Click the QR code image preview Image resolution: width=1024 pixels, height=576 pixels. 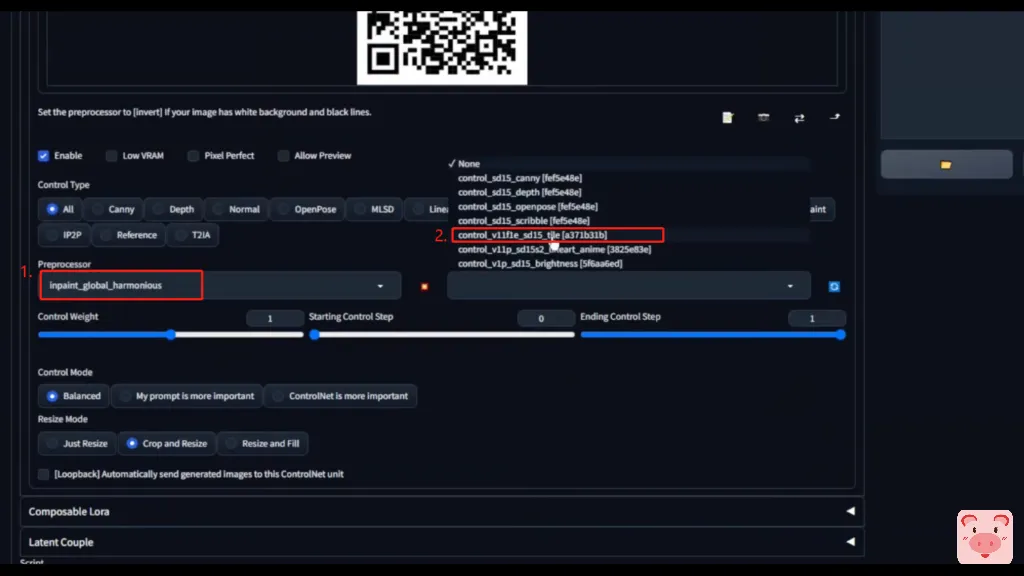(442, 47)
